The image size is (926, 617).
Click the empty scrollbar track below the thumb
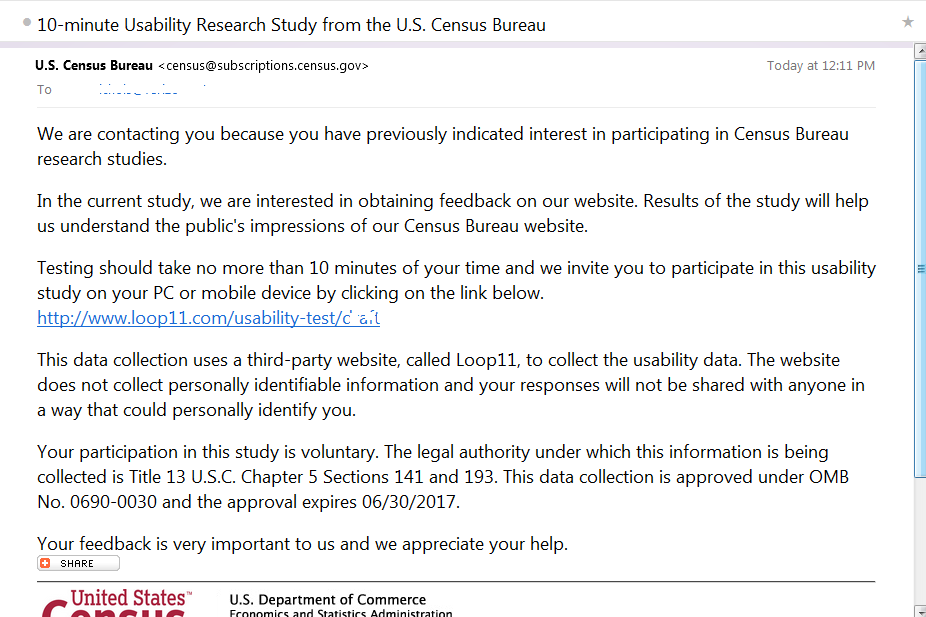pyautogui.click(x=920, y=540)
